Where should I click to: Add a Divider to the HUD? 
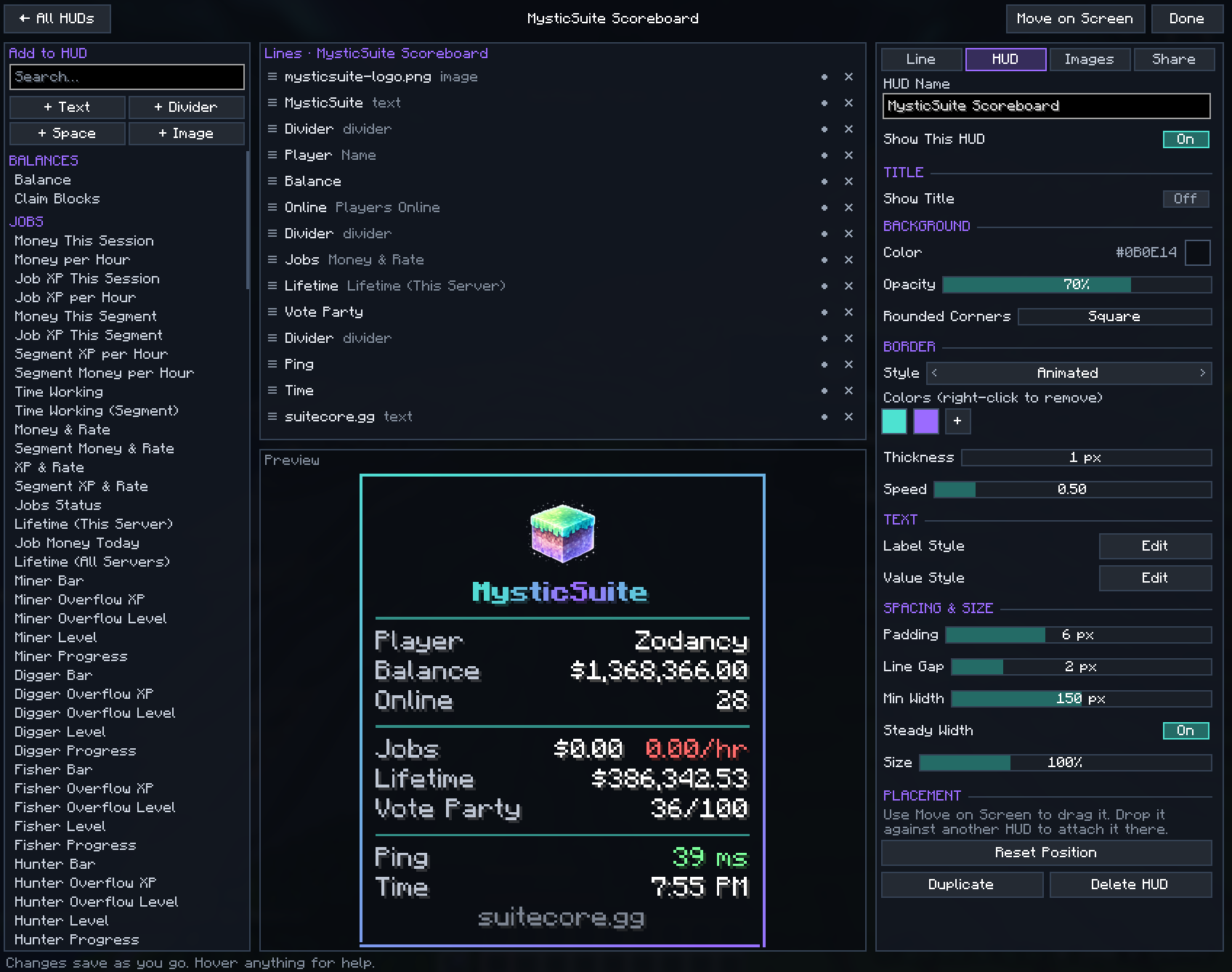tap(186, 108)
